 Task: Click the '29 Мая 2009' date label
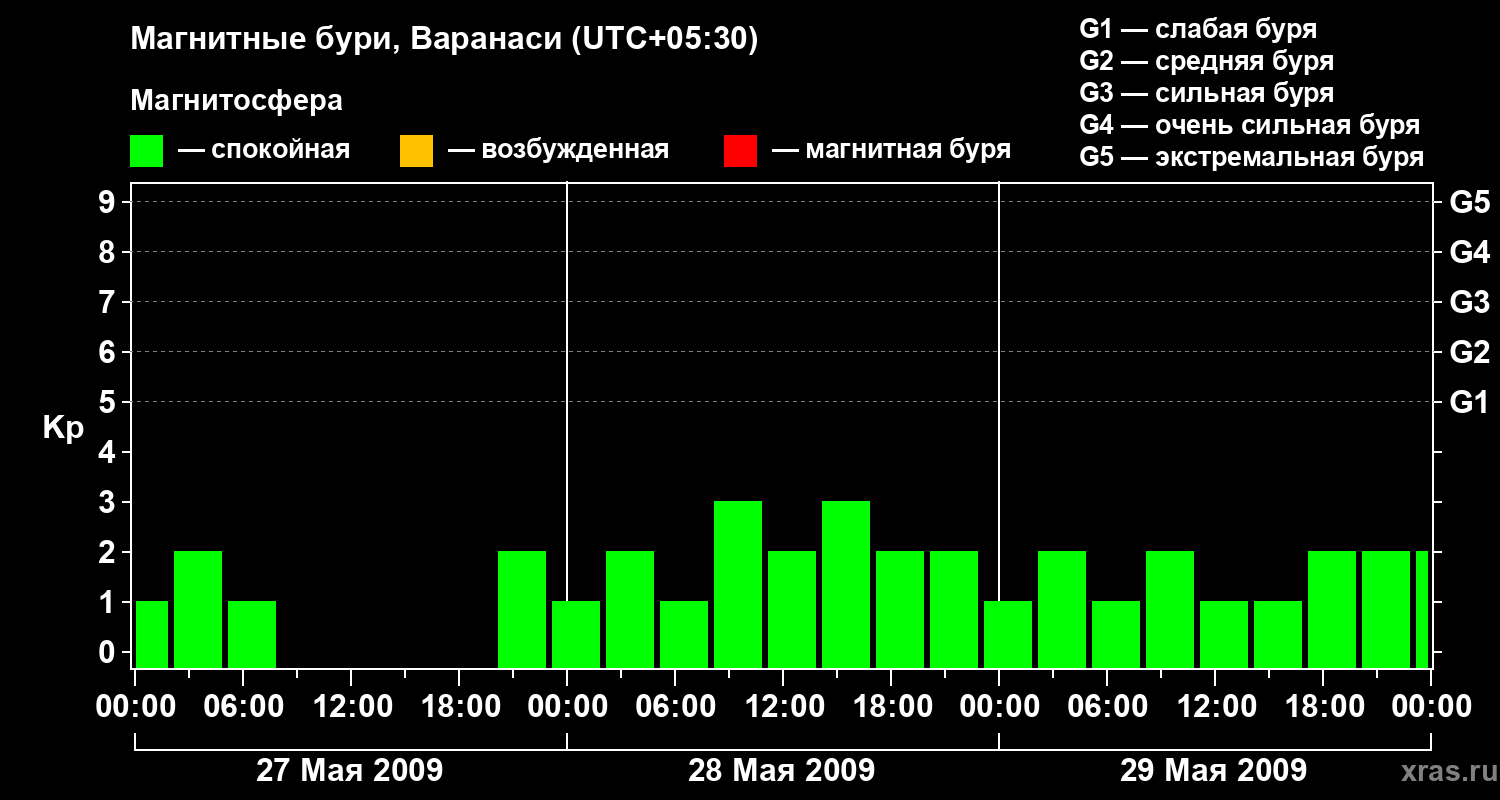1213,771
